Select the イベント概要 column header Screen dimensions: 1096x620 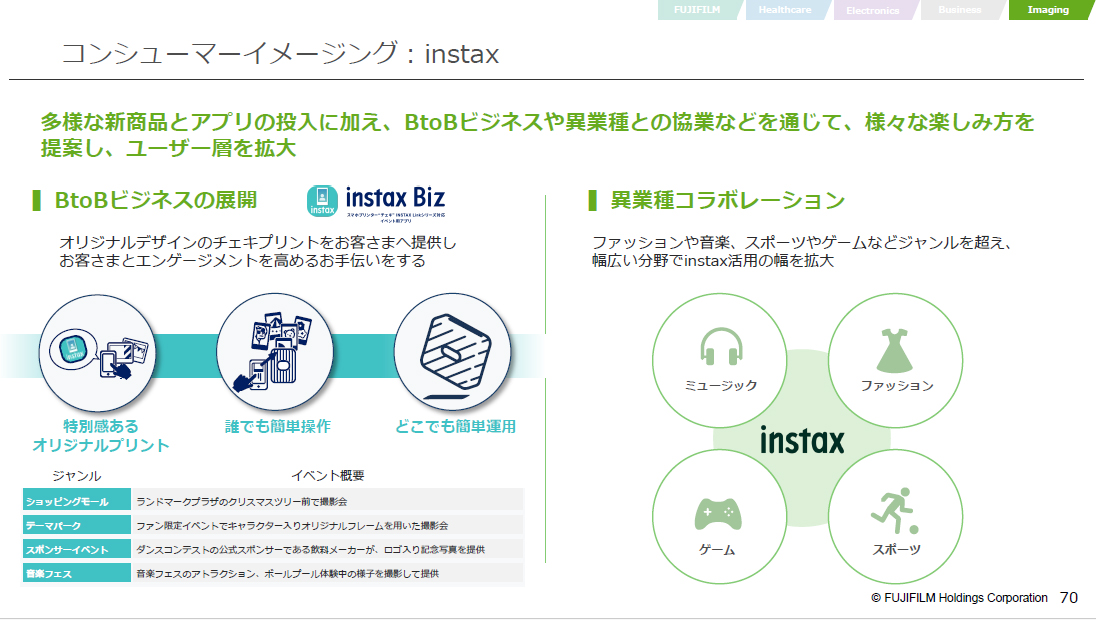328,476
